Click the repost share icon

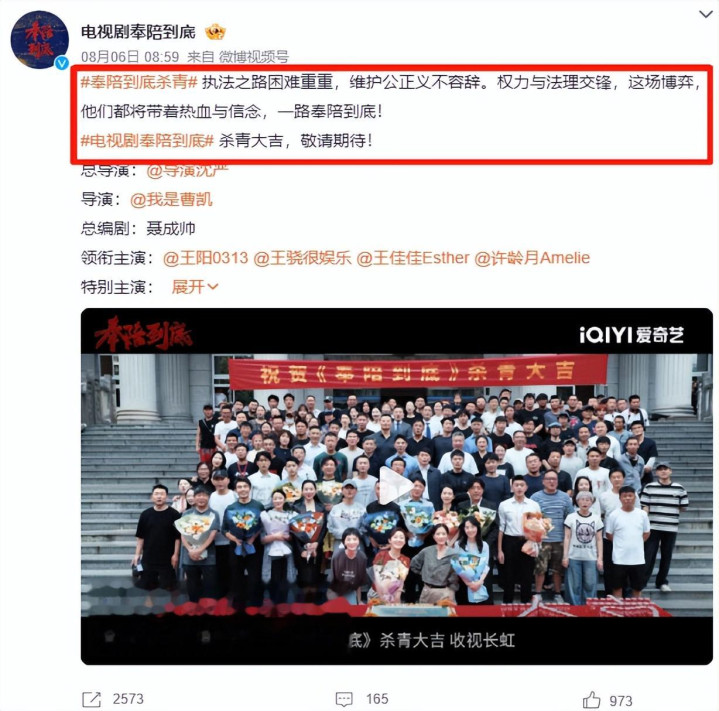coord(91,699)
